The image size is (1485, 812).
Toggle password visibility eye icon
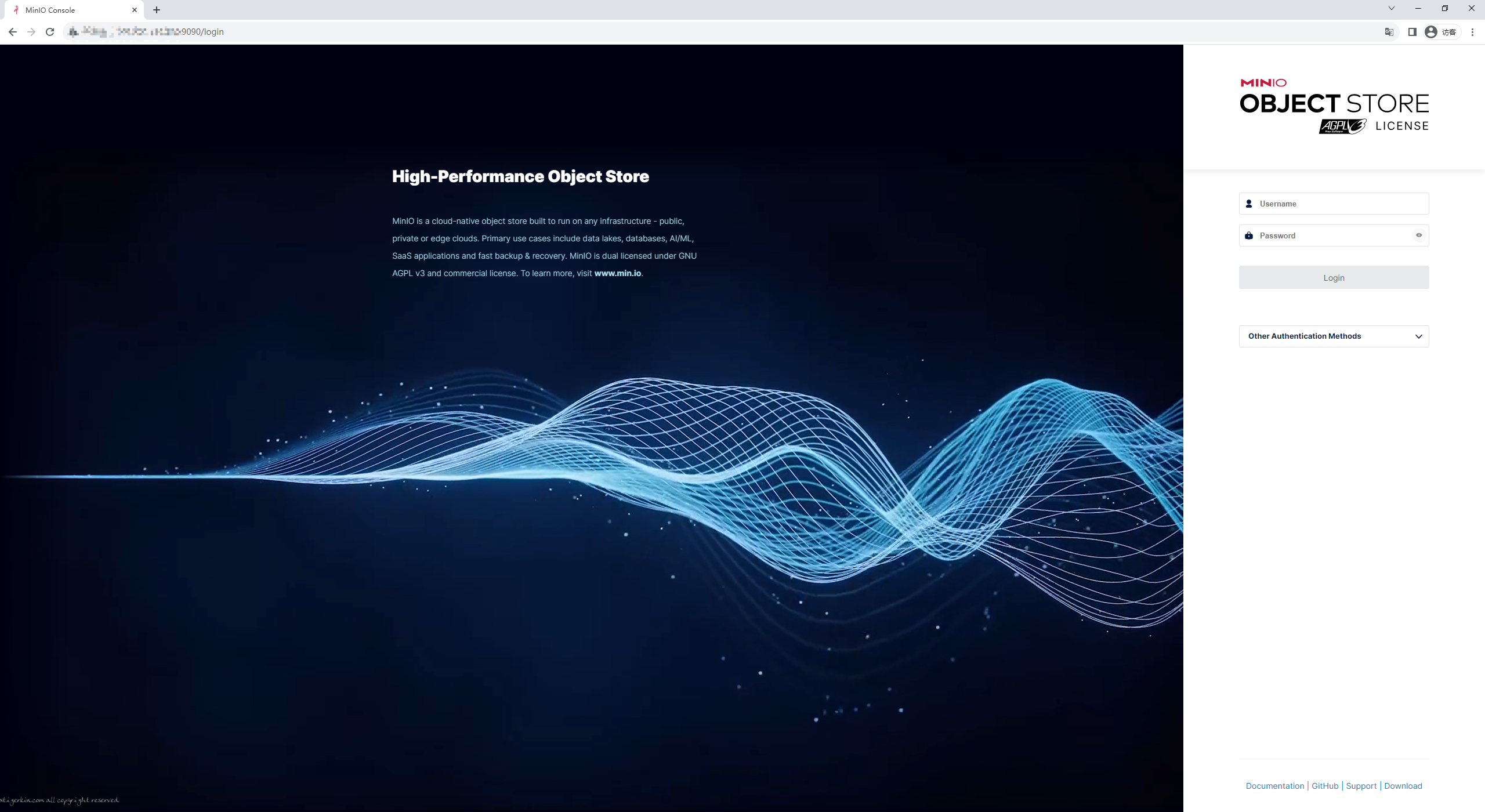(x=1419, y=235)
